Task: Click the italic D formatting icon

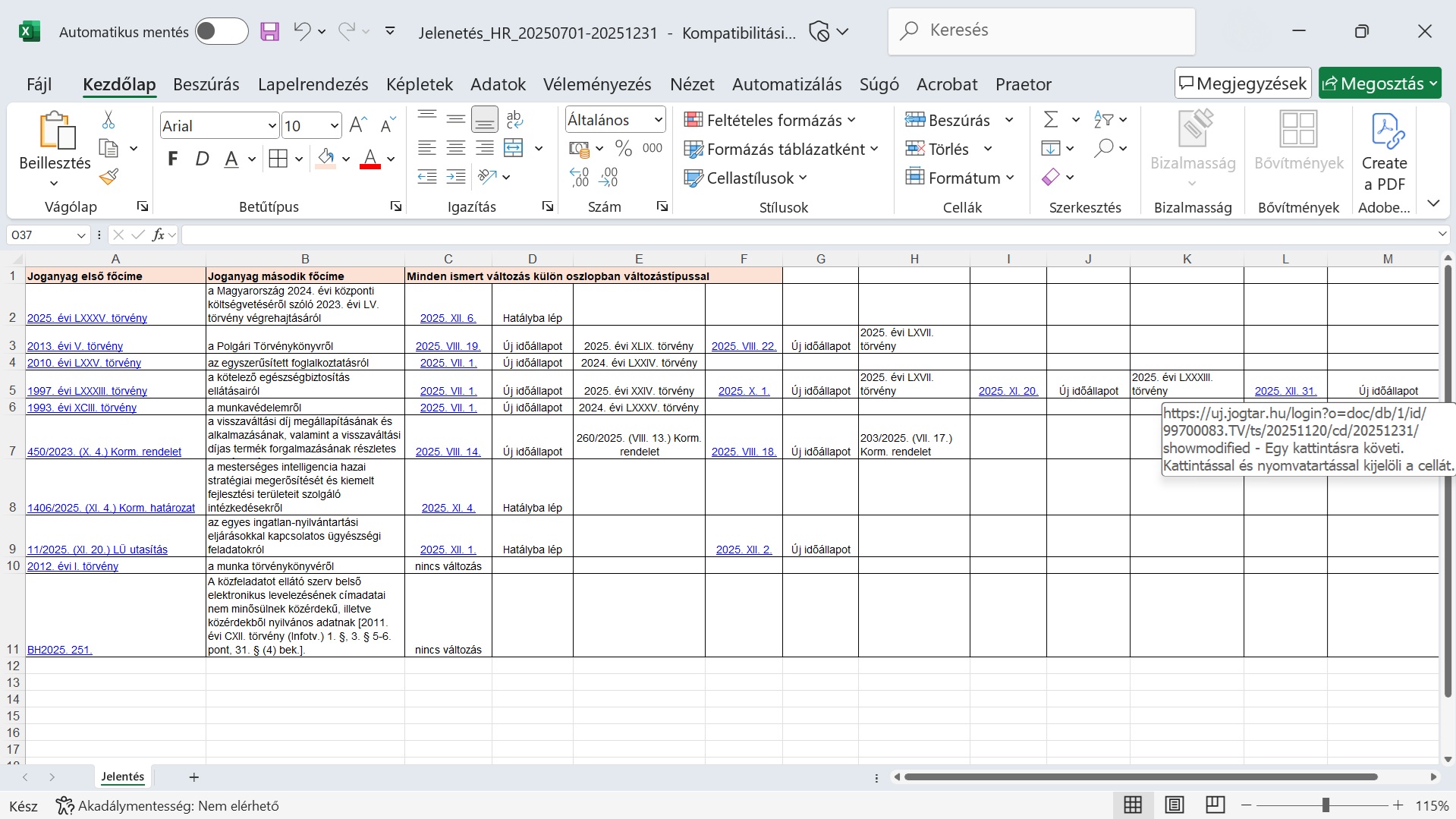Action: 202,159
